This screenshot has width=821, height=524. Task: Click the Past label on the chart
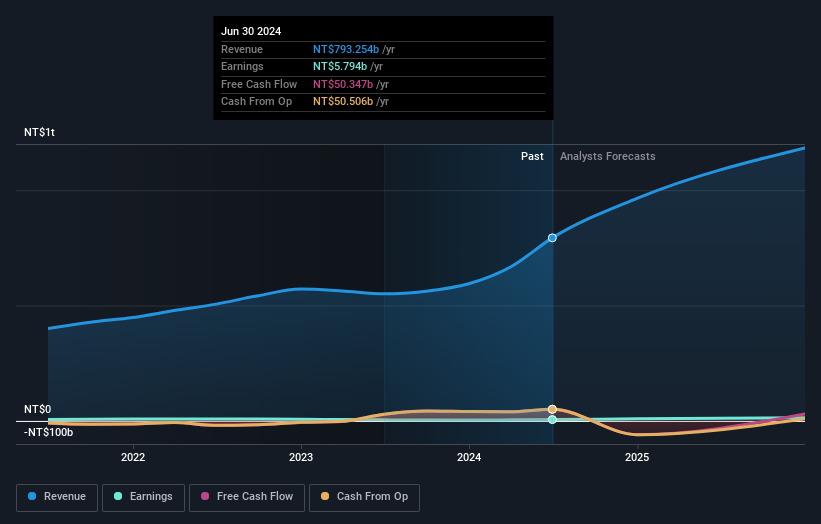(x=532, y=157)
